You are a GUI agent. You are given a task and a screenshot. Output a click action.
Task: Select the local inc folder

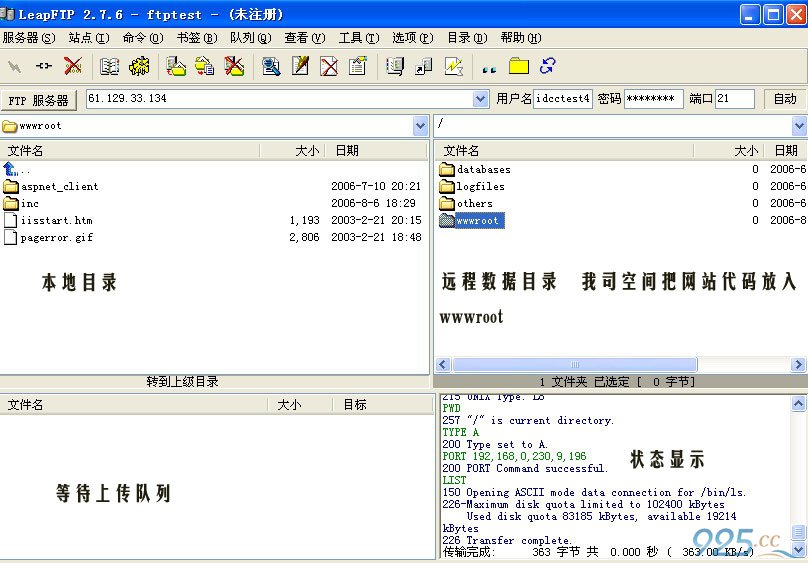tap(29, 203)
